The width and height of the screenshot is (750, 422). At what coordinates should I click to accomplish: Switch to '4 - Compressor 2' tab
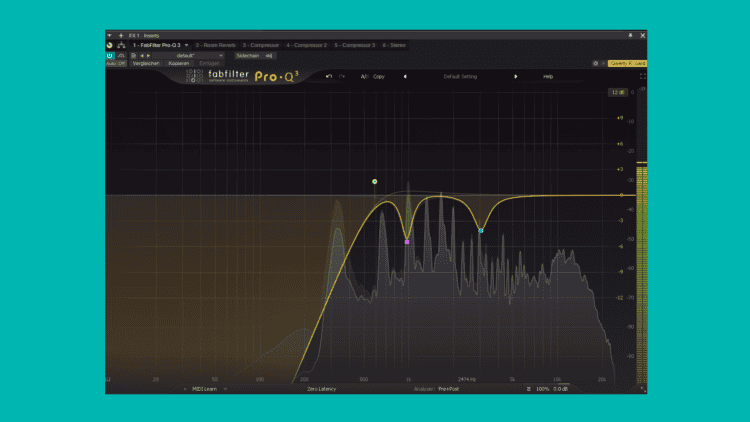307,45
